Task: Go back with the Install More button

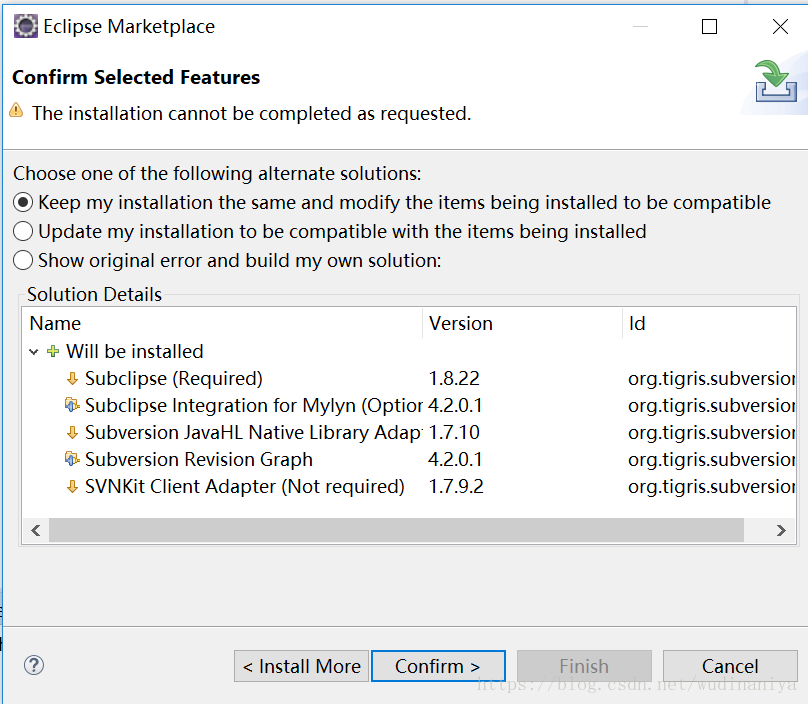Action: (301, 666)
